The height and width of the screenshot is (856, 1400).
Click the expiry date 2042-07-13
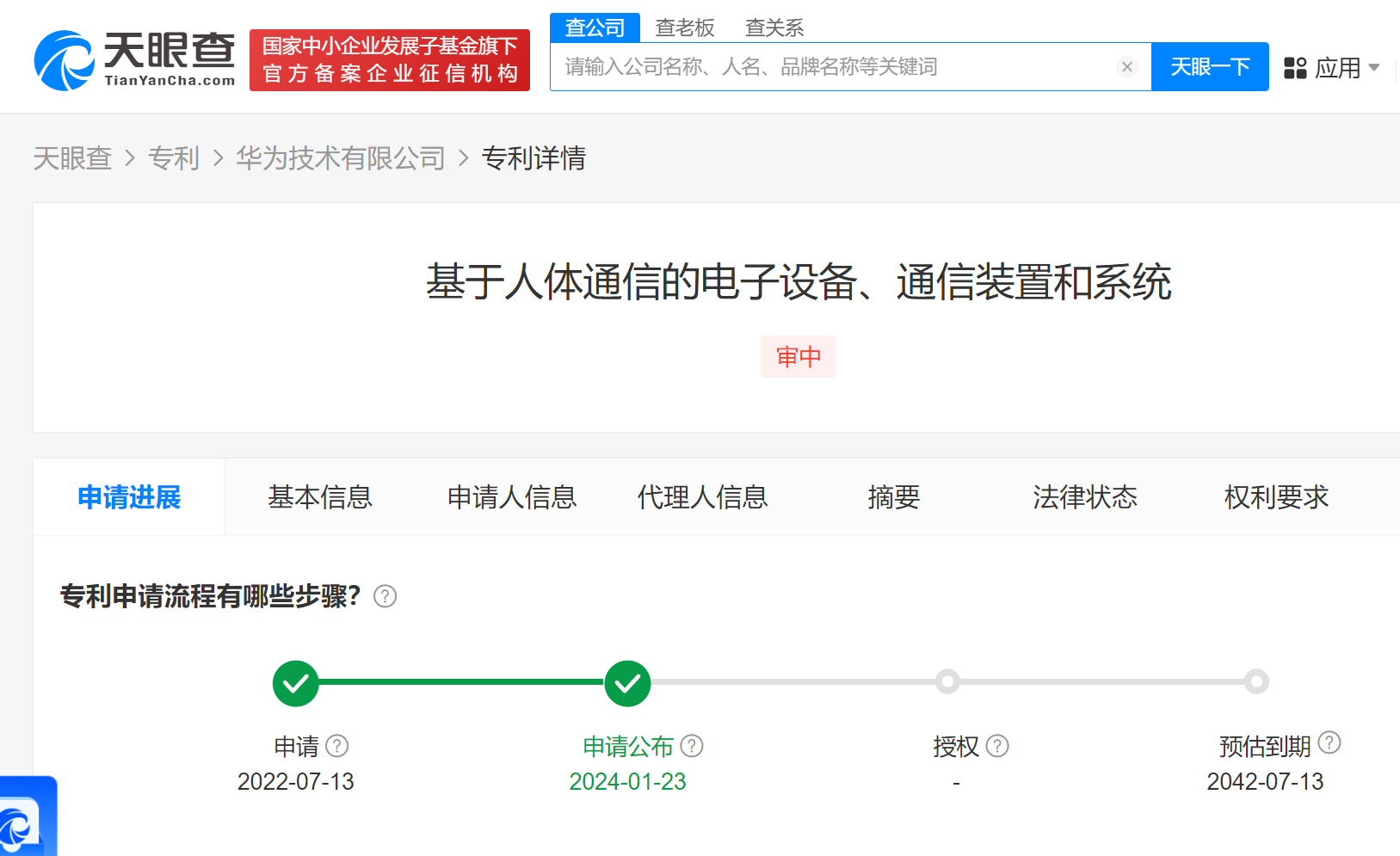coord(1265,781)
